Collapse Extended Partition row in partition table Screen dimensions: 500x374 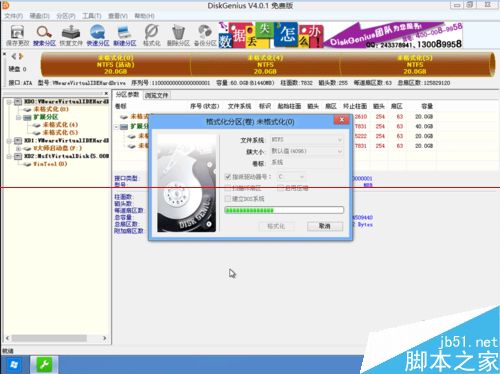116,127
